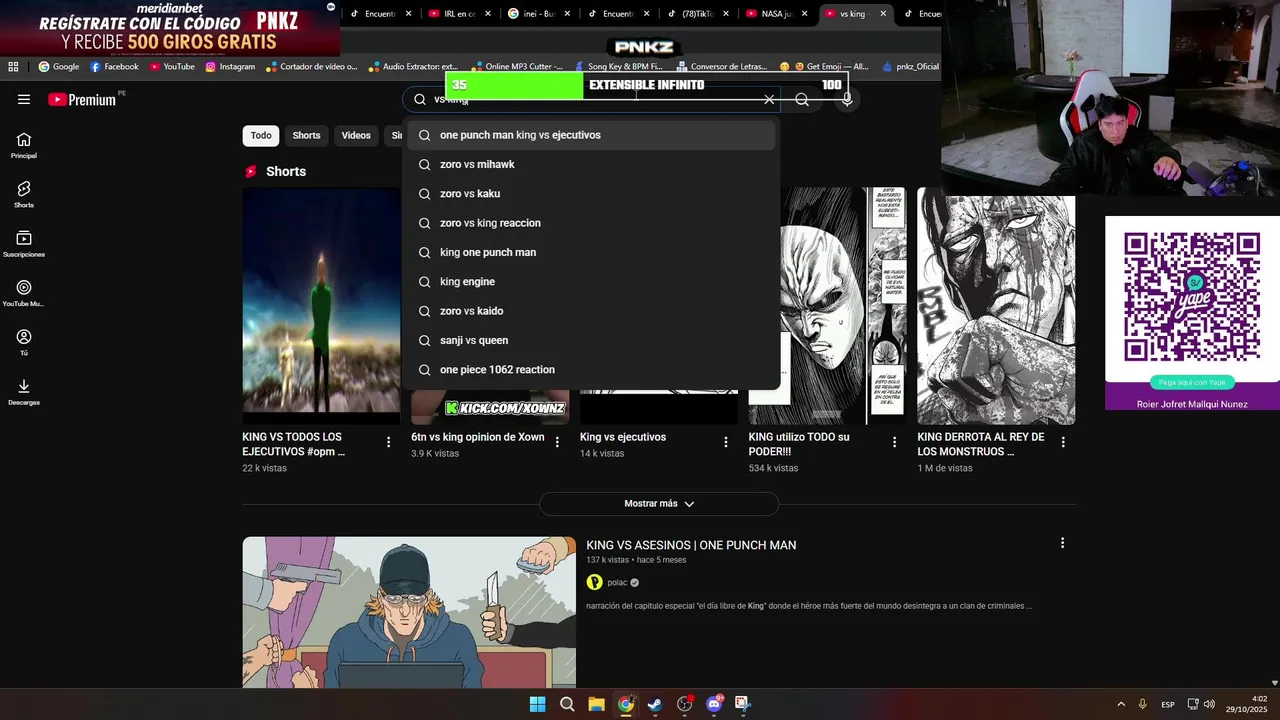Expand Shorts with Mostrar más
This screenshot has height=720, width=1280.
[659, 504]
